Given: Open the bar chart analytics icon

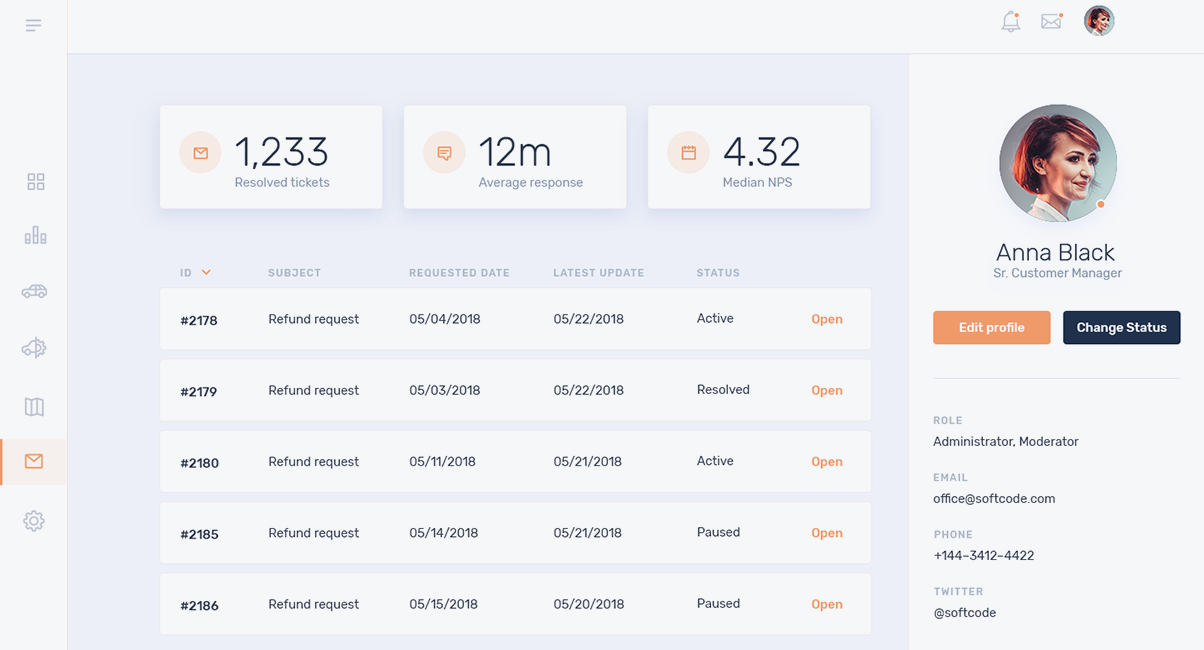Looking at the screenshot, I should [x=35, y=235].
